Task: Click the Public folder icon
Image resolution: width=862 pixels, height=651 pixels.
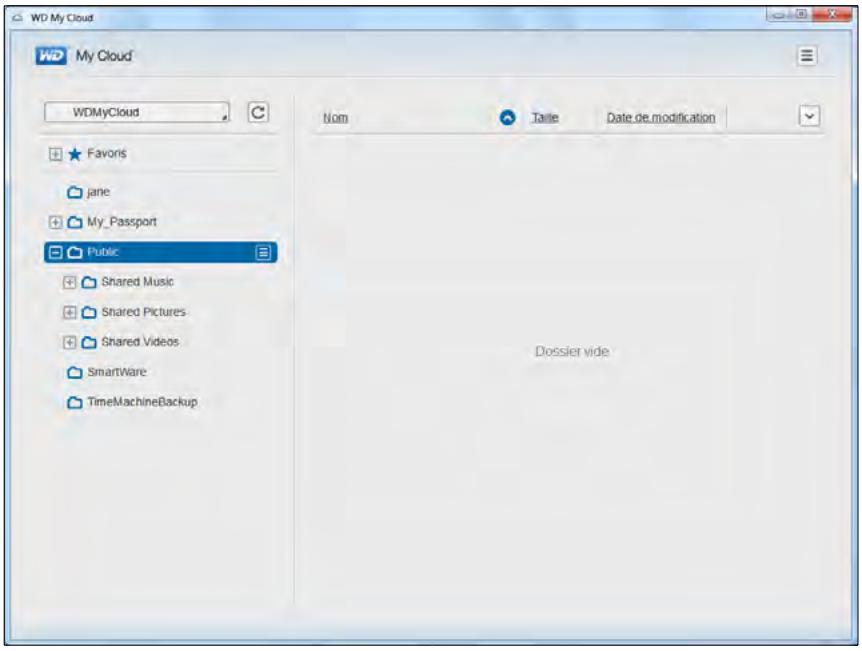Action: coord(75,252)
